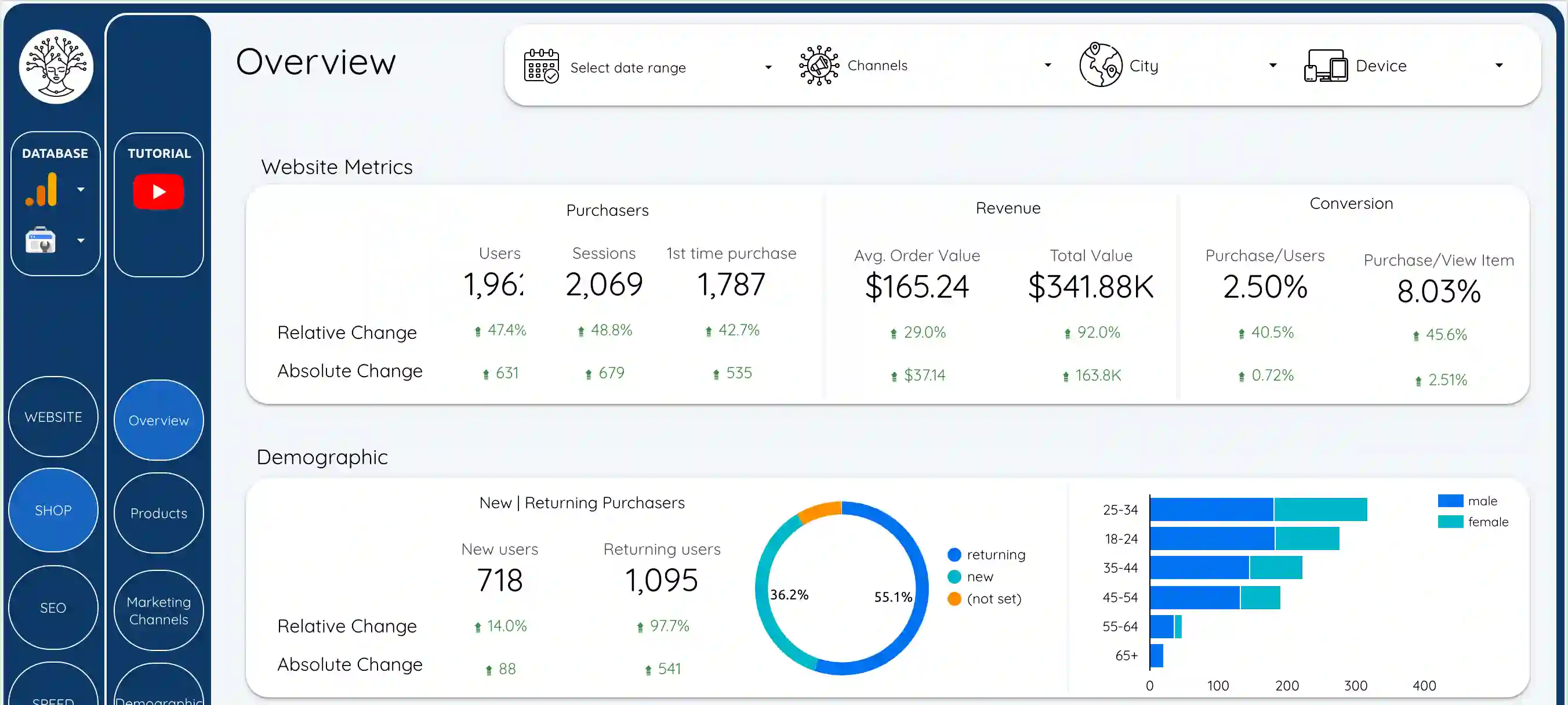Open the Google Analytics database icon

[x=41, y=190]
